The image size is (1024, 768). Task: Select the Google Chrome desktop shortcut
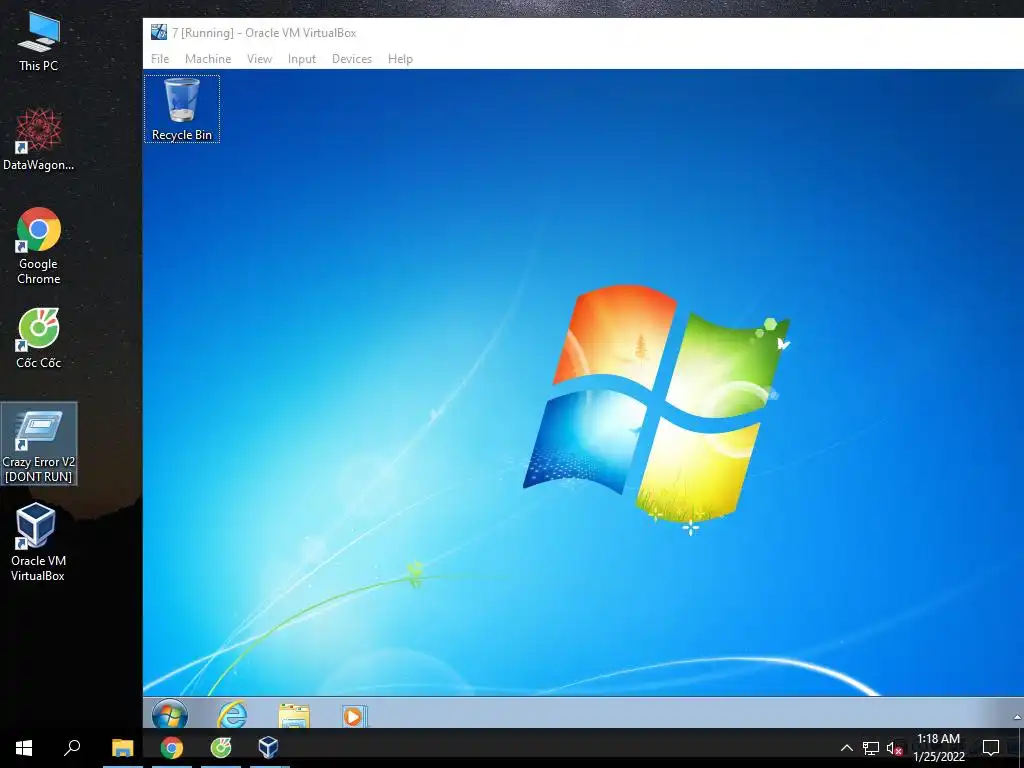click(x=39, y=246)
